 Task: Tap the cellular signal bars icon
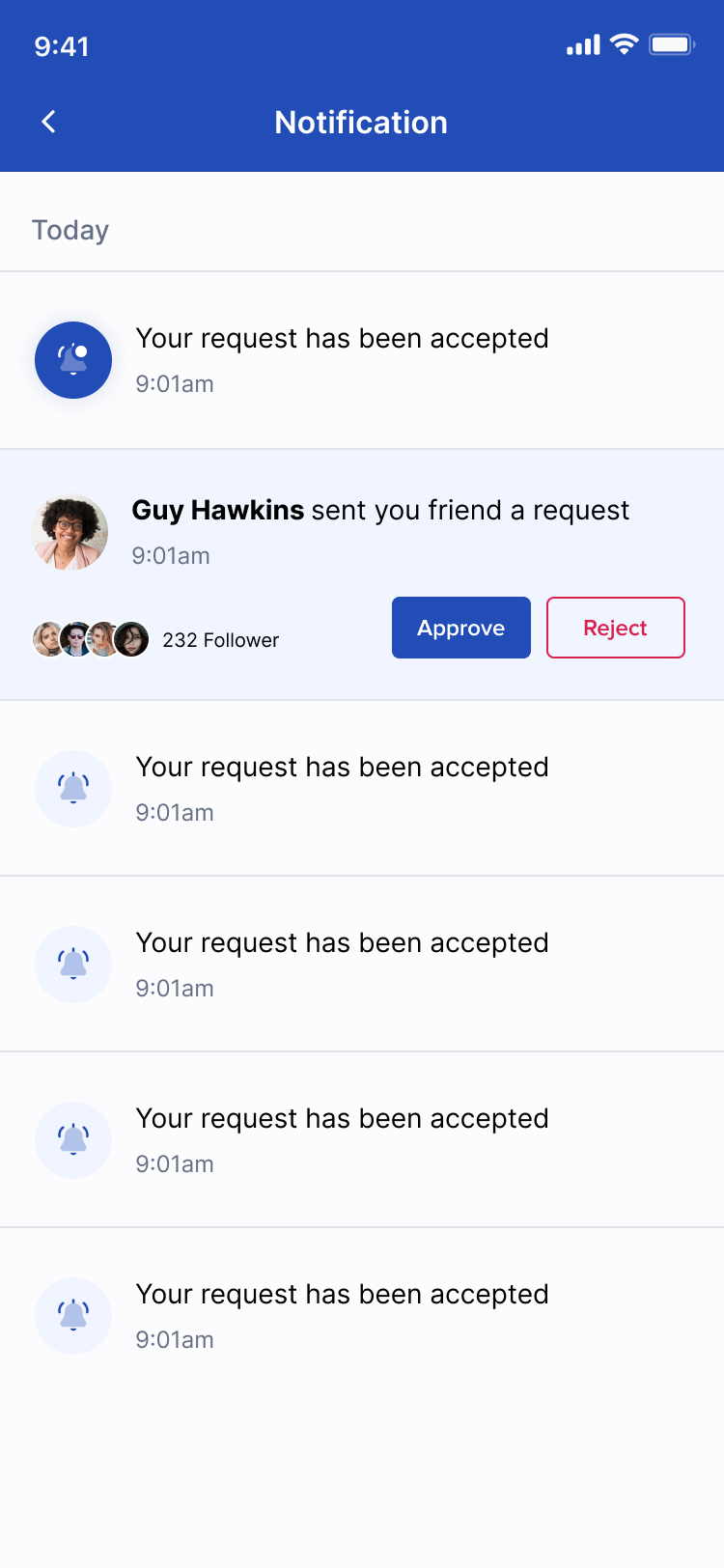point(583,44)
